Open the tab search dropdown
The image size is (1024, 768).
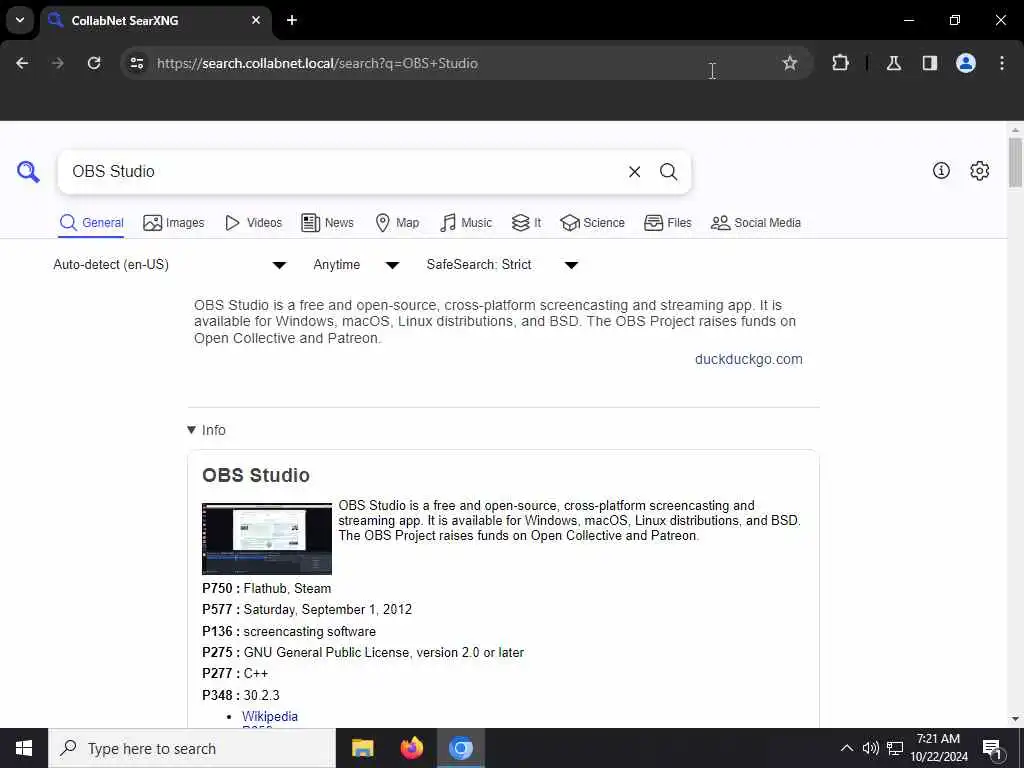coord(20,20)
